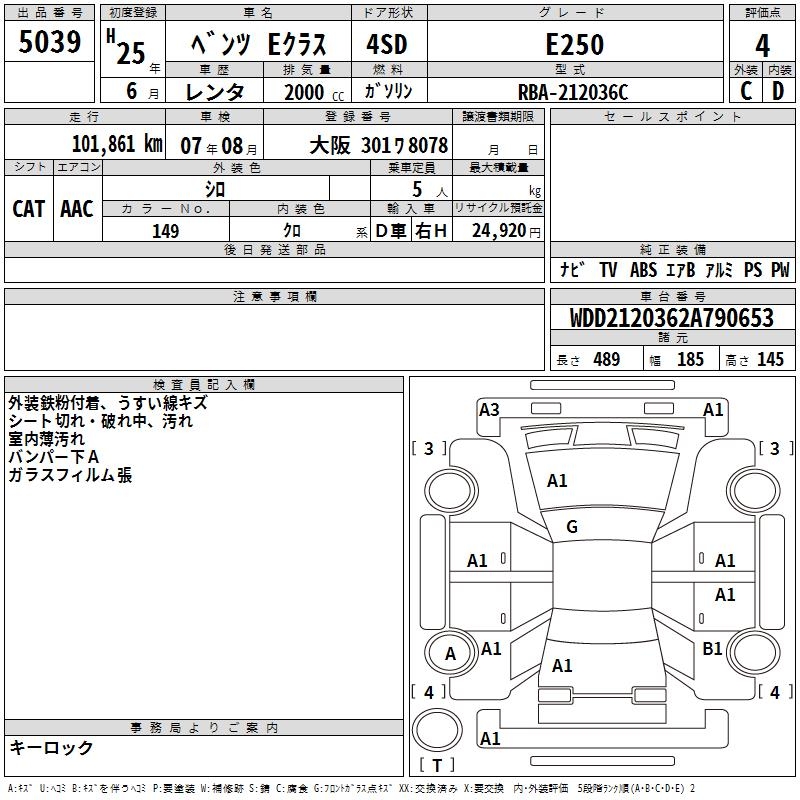
Task: Click the 後日発送部品 header
Action: [x=274, y=249]
